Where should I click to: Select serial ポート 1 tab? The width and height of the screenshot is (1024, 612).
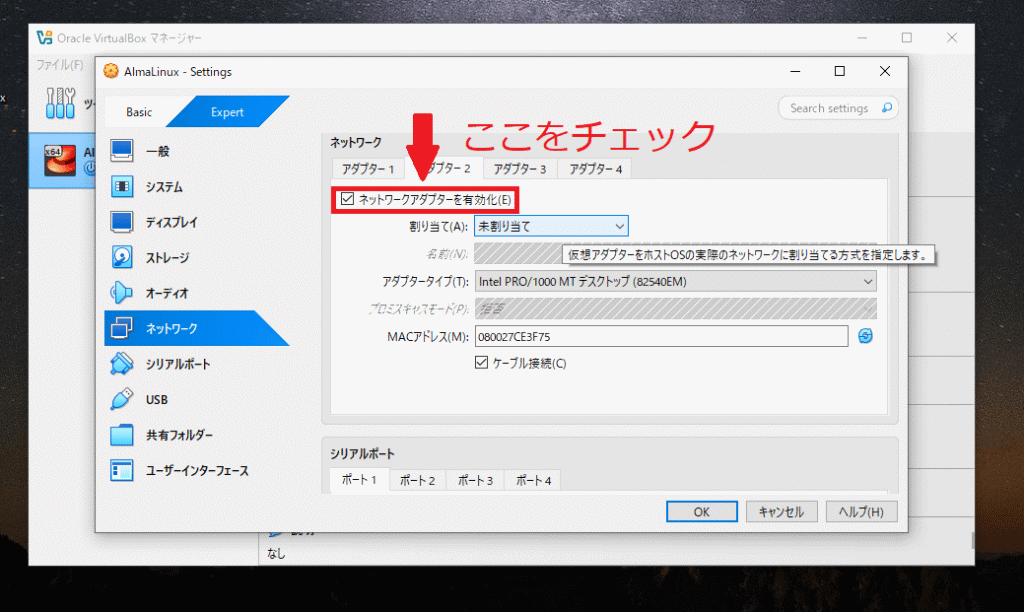359,479
